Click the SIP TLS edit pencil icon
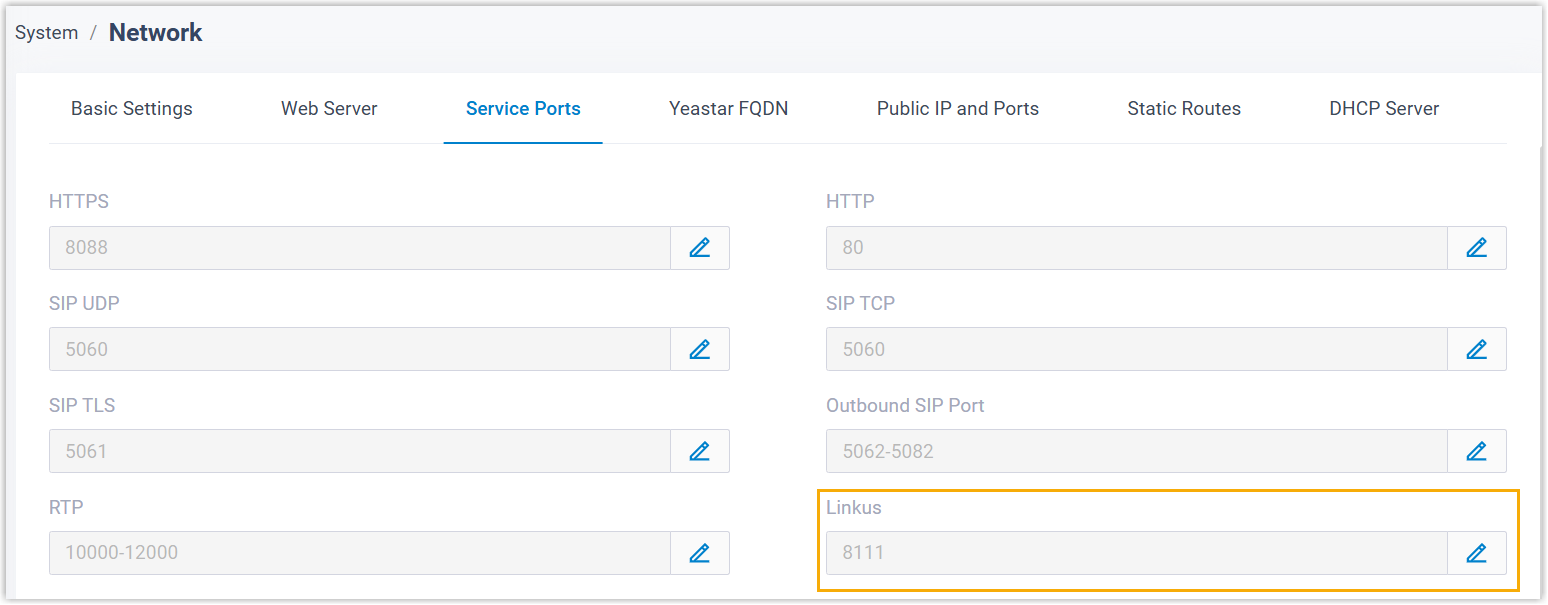Image resolution: width=1548 pixels, height=605 pixels. (x=699, y=452)
